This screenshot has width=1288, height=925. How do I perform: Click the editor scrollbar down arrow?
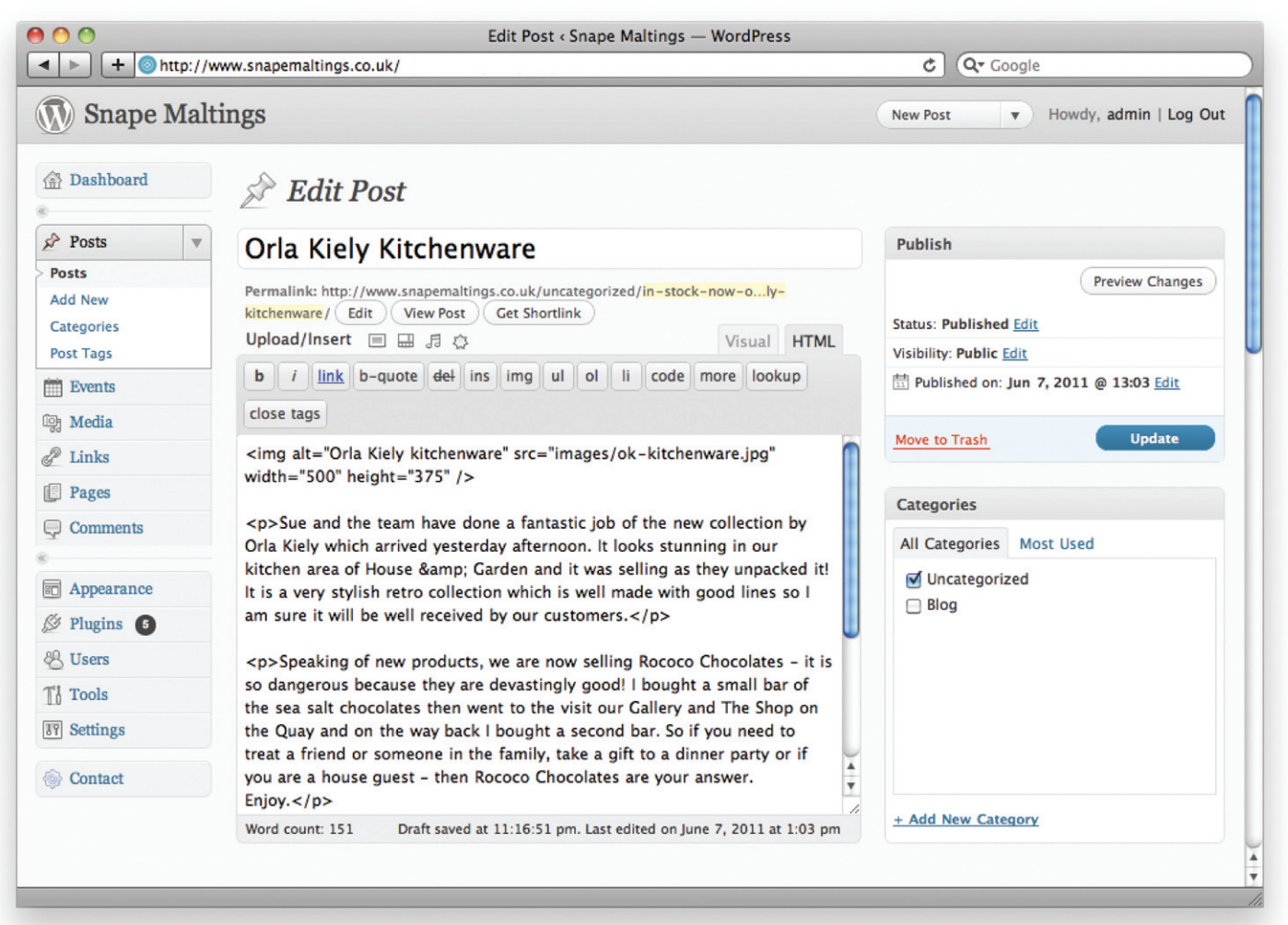coord(851,787)
